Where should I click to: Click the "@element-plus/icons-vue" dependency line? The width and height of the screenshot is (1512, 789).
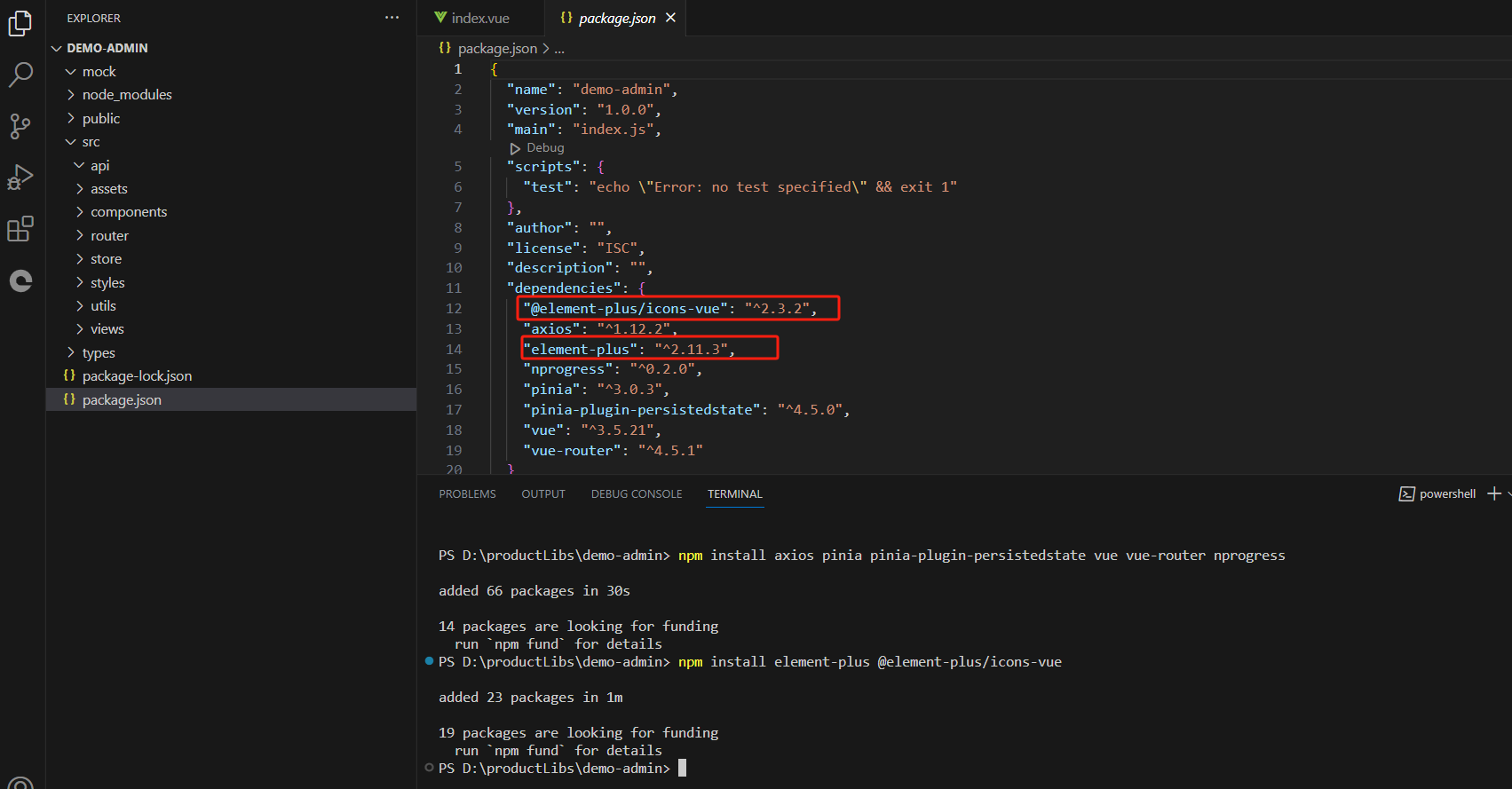click(x=669, y=308)
